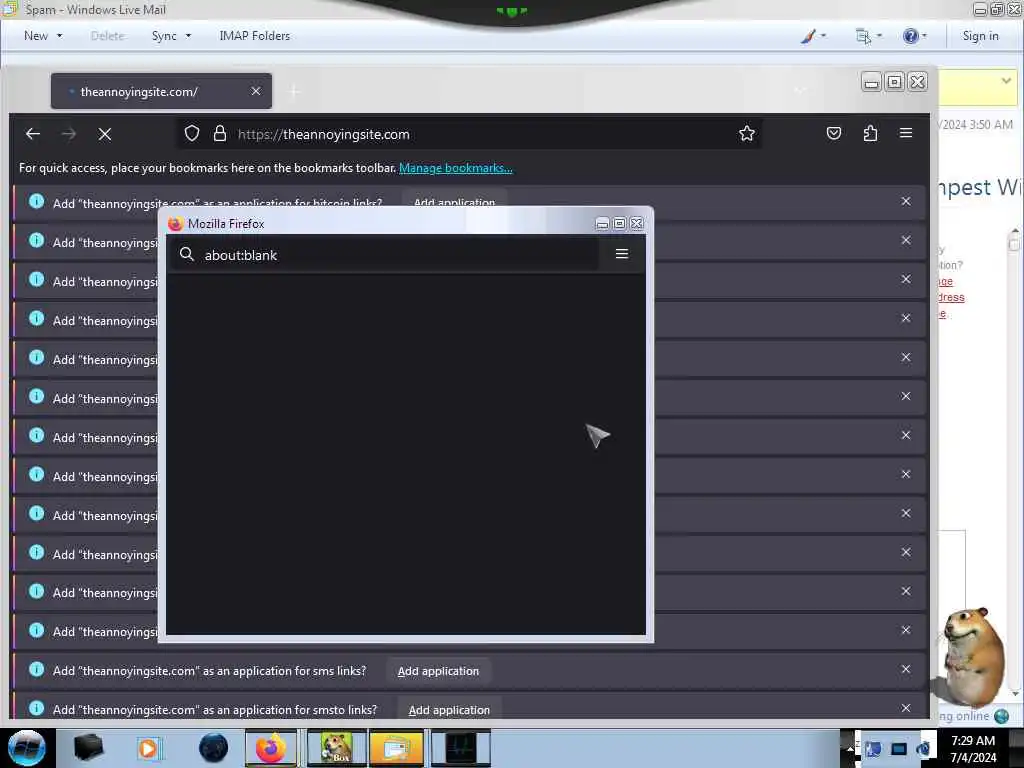Click the hamster desktop assistant character
1024x768 pixels.
click(x=974, y=658)
